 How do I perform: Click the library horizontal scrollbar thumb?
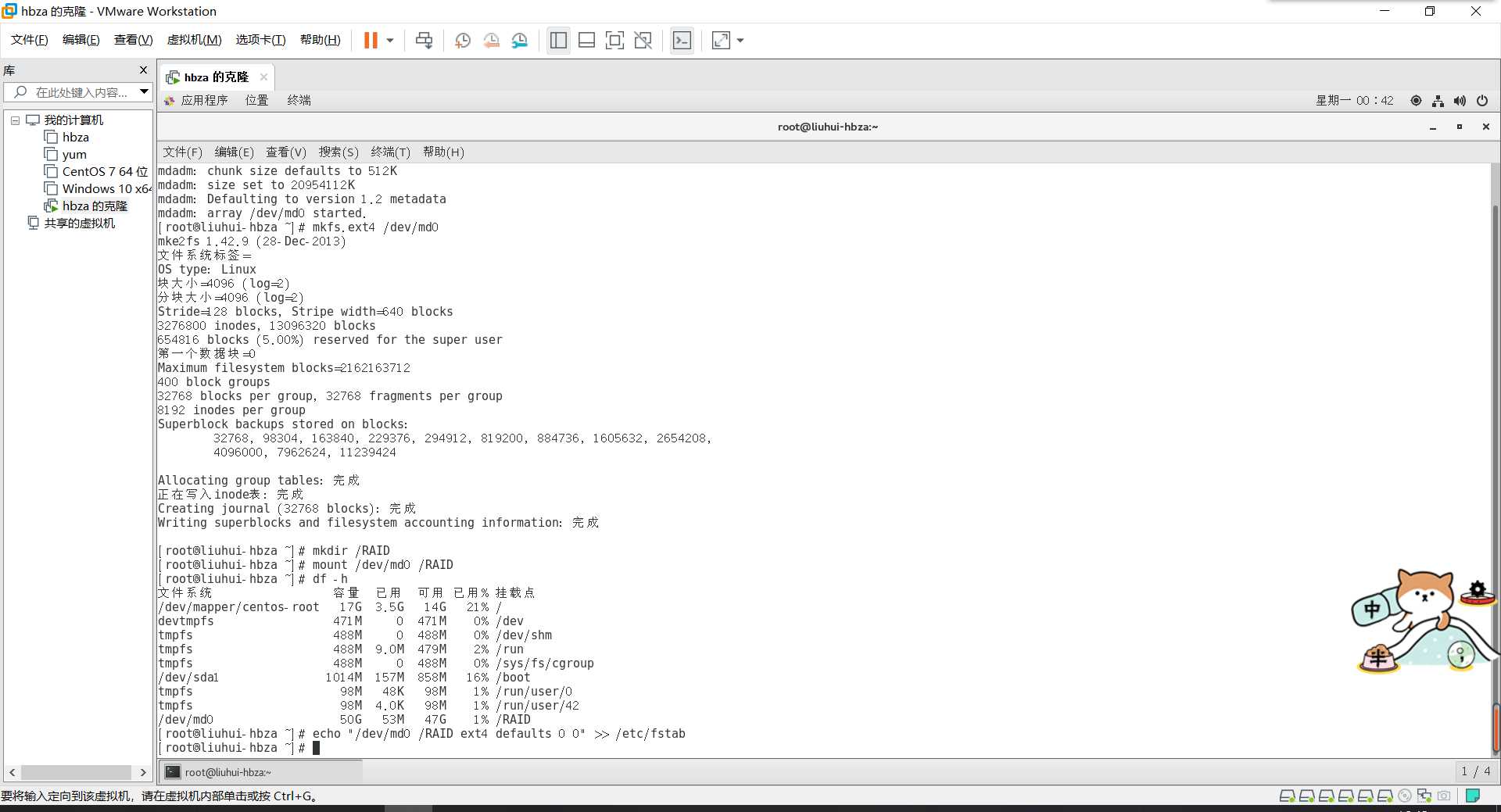(x=76, y=772)
